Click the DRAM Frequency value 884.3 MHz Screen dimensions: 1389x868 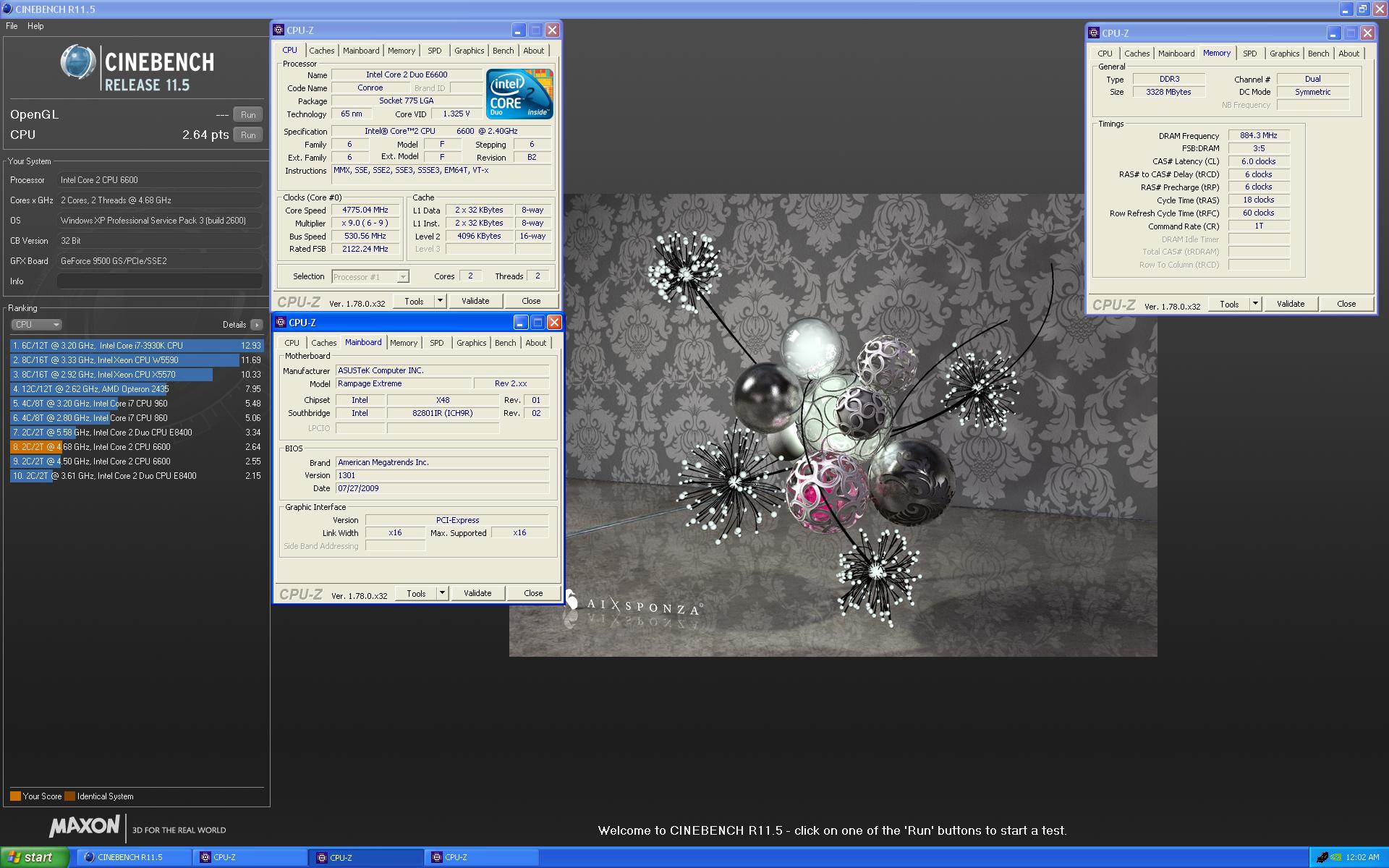coord(1259,135)
